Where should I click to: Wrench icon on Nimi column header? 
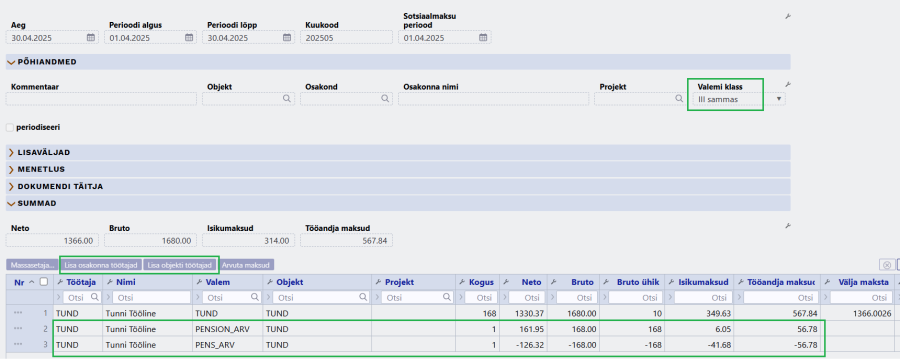[x=110, y=282]
